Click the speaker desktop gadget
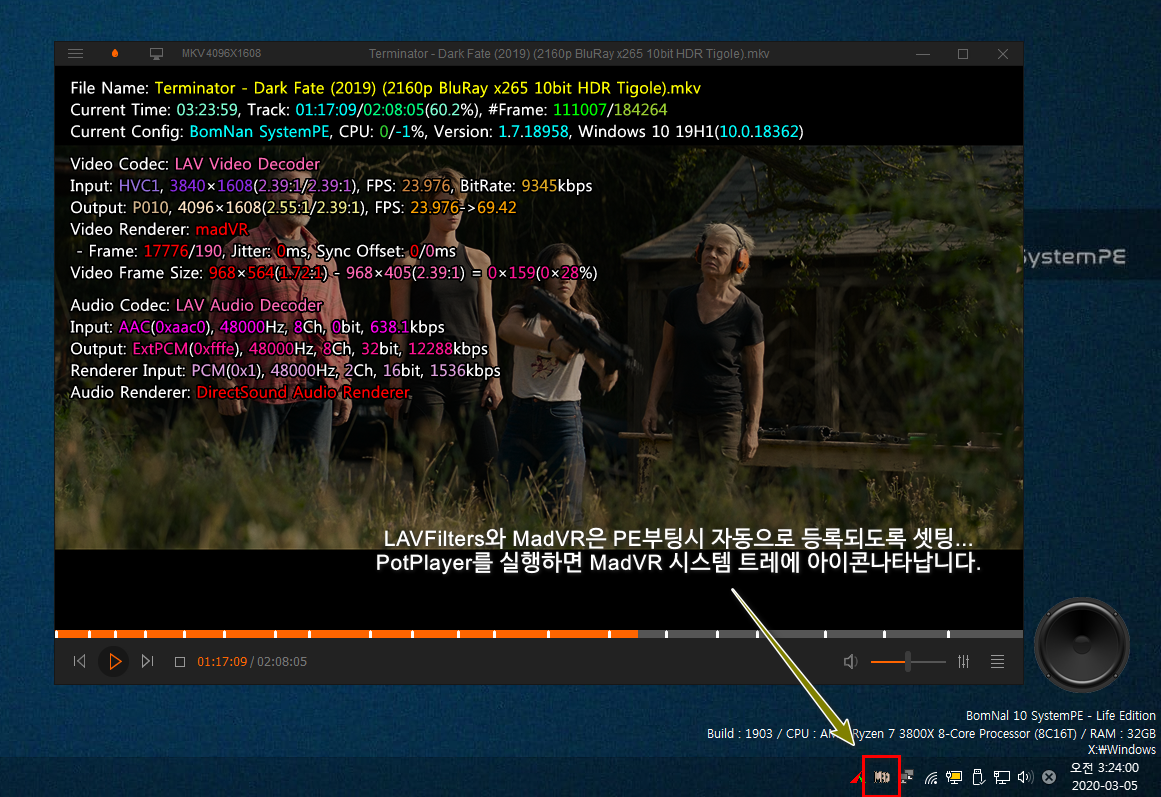The height and width of the screenshot is (797, 1161). [x=1082, y=645]
